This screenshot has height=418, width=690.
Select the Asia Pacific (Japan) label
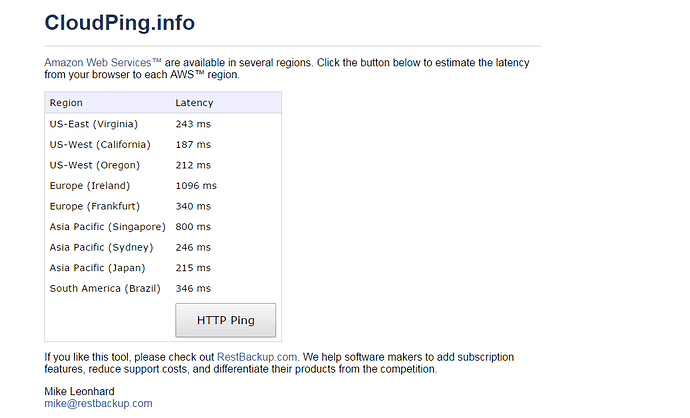pyautogui.click(x=97, y=268)
